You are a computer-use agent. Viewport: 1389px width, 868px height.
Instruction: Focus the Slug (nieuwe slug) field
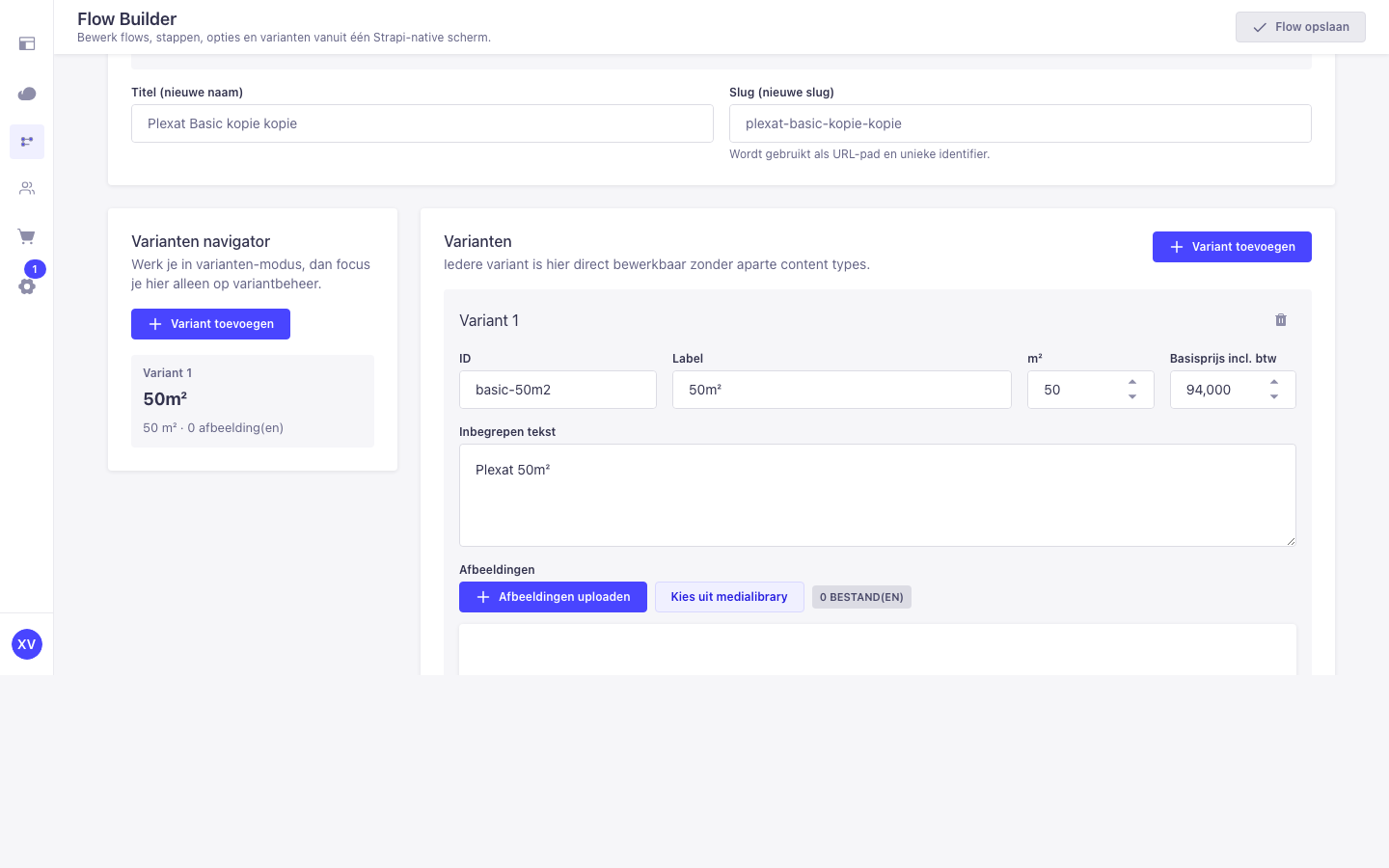point(1021,123)
